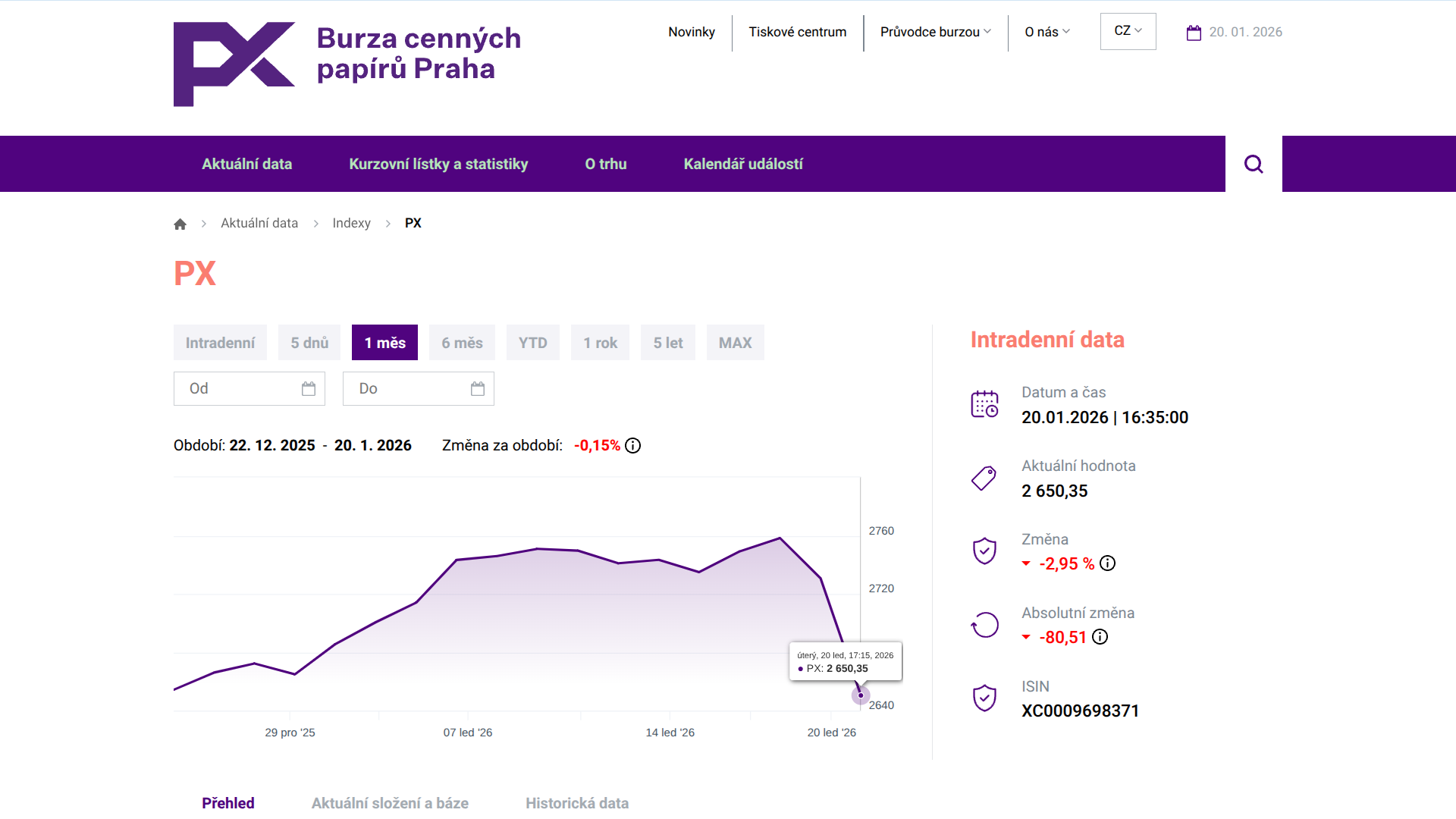Open Aktuální data main menu
Viewport: 1456px width, 819px height.
coord(247,164)
